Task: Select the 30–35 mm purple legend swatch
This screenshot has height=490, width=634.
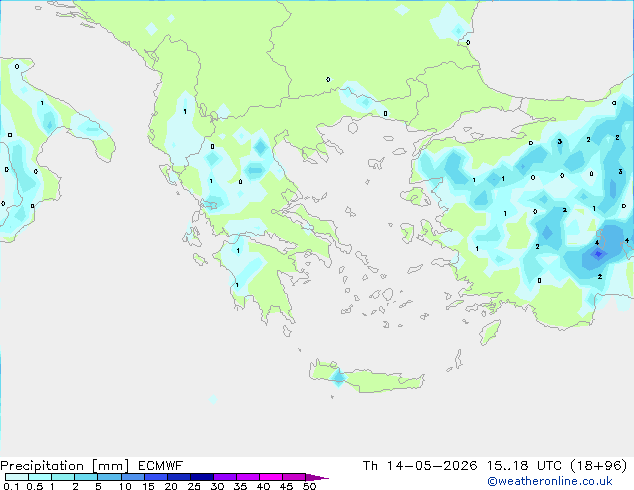Action: [225, 477]
